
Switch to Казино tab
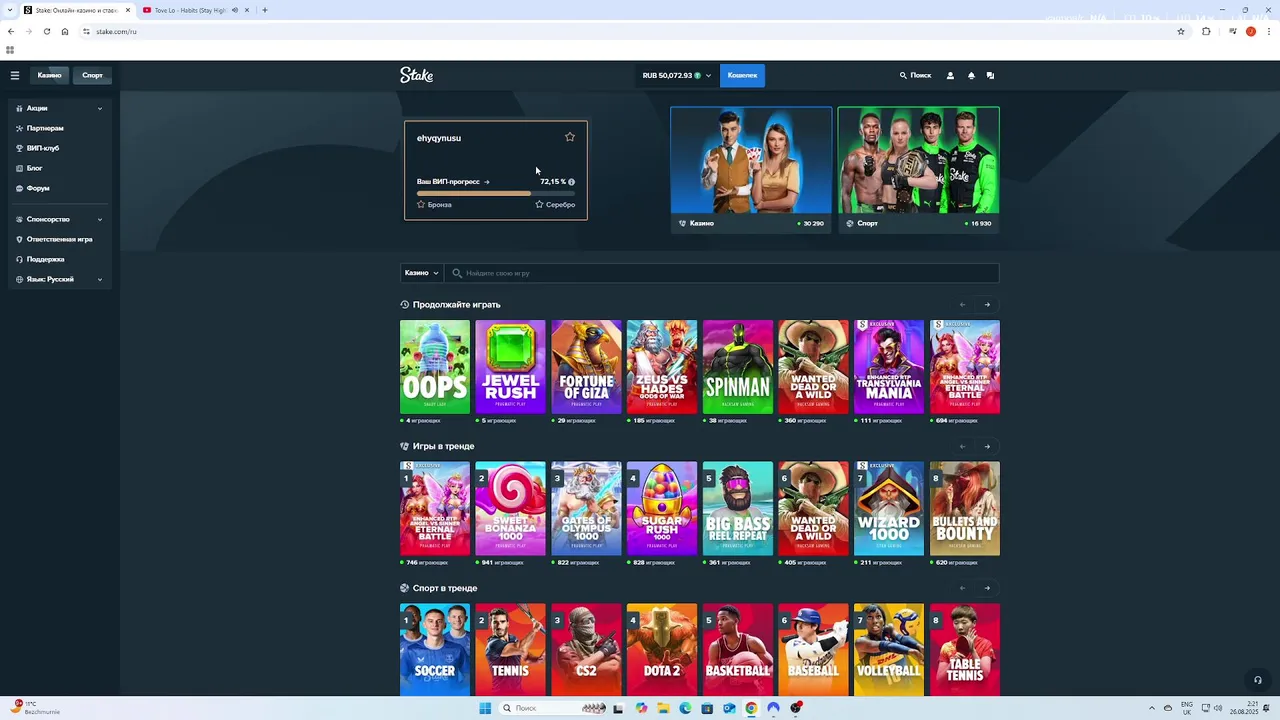click(x=50, y=75)
